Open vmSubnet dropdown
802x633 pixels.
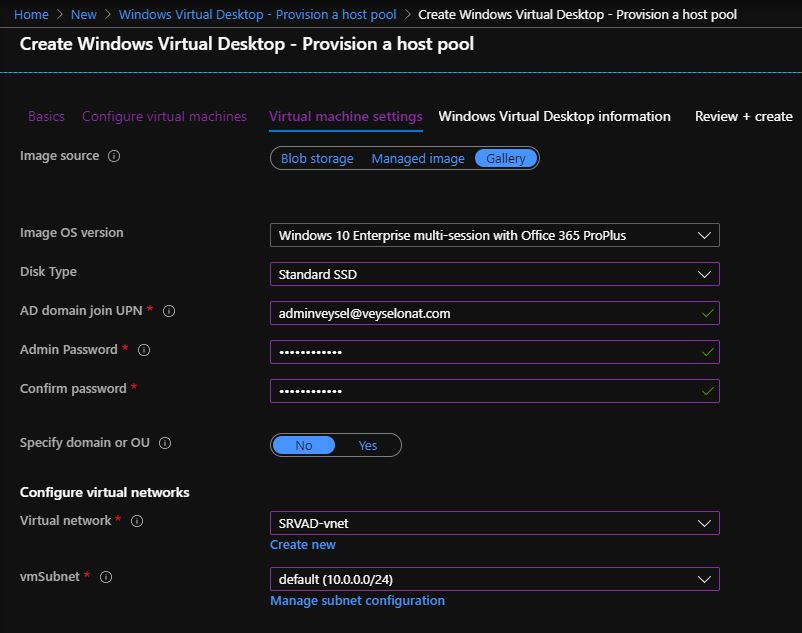pyautogui.click(x=495, y=579)
